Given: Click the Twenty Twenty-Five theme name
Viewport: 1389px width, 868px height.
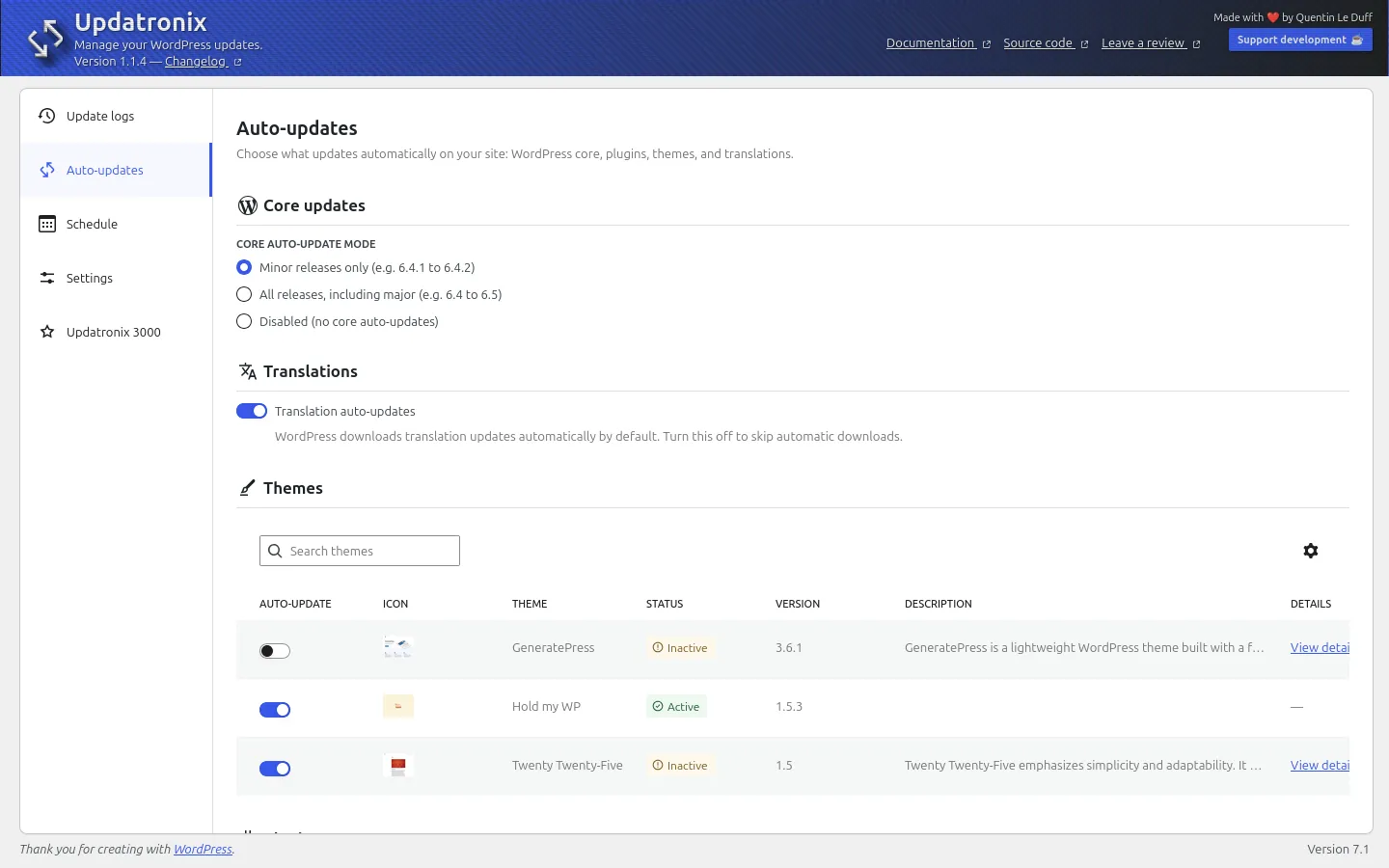Looking at the screenshot, I should pyautogui.click(x=567, y=766).
